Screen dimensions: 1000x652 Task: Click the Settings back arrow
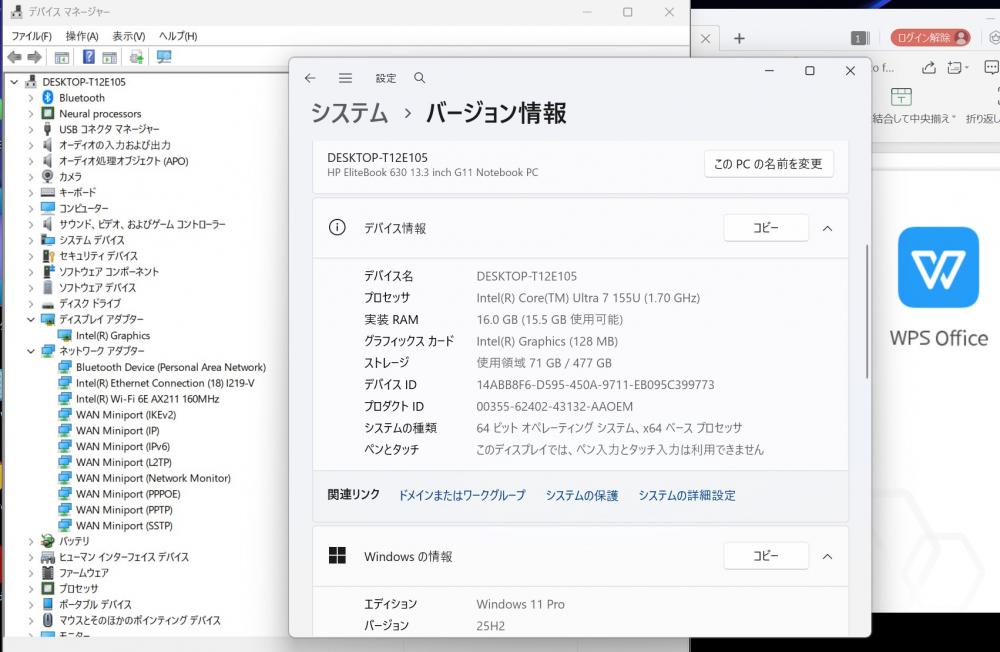310,78
